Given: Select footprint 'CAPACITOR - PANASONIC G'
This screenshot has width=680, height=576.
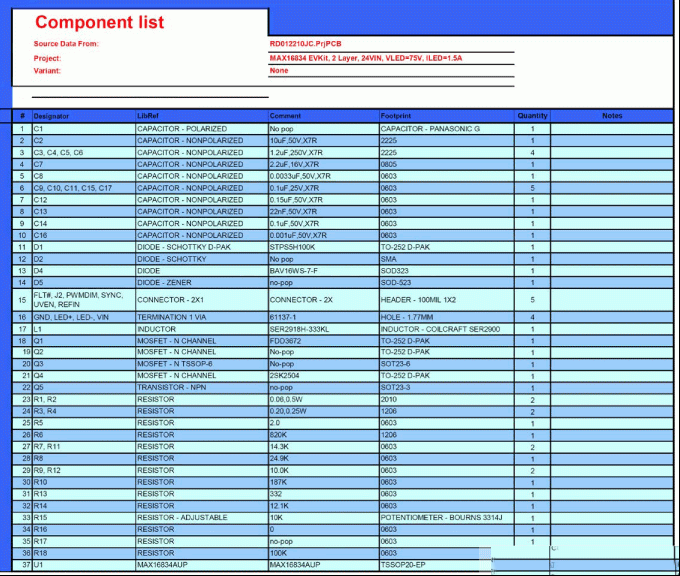Looking at the screenshot, I should coord(447,129).
